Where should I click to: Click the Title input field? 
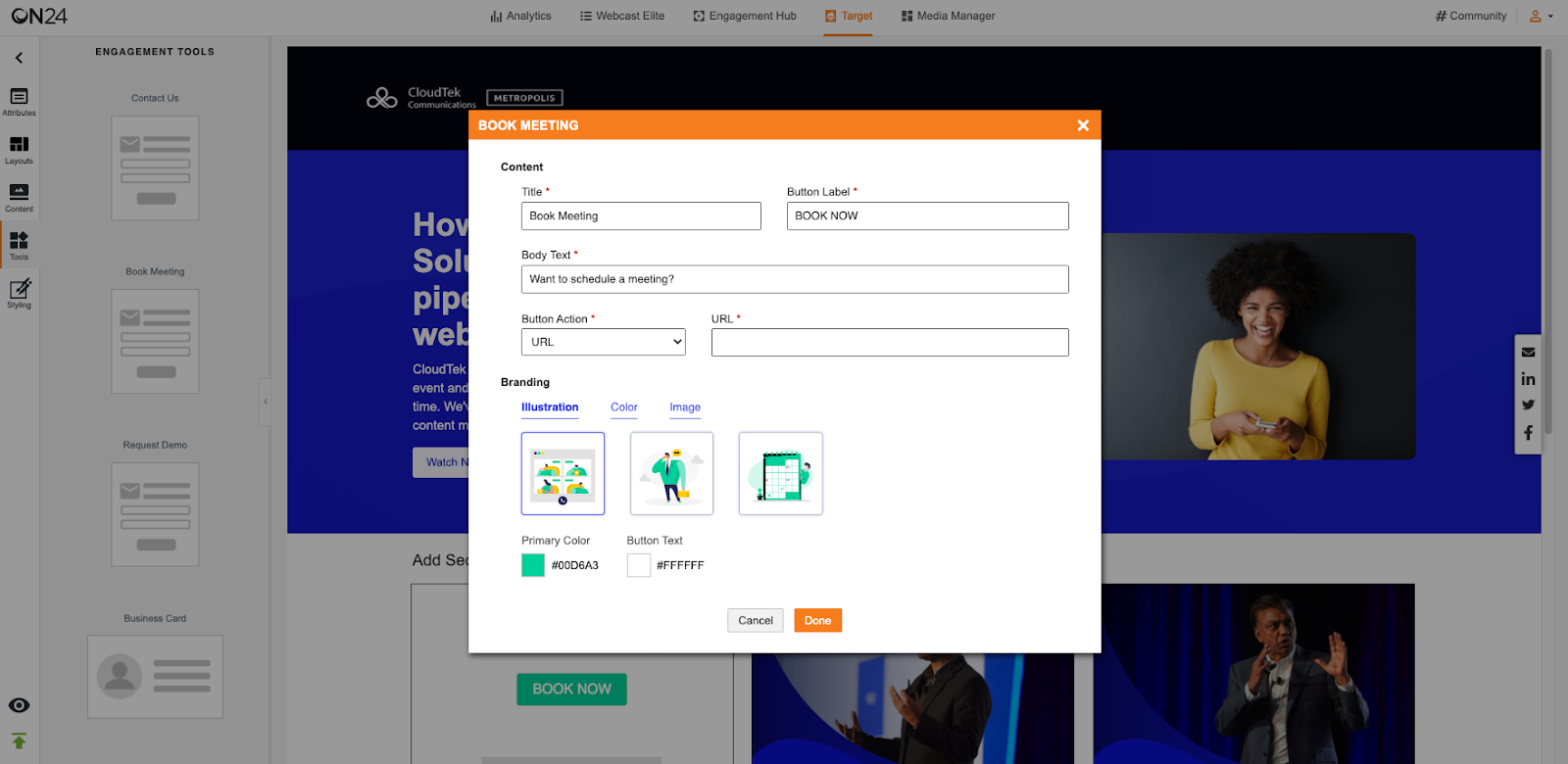[641, 215]
